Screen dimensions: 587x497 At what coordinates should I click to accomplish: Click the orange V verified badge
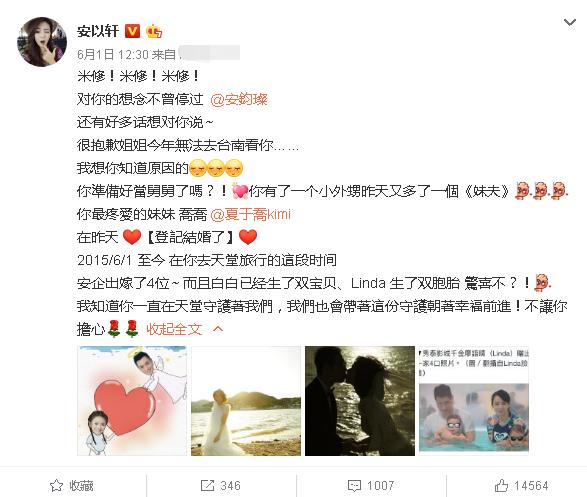(x=132, y=31)
